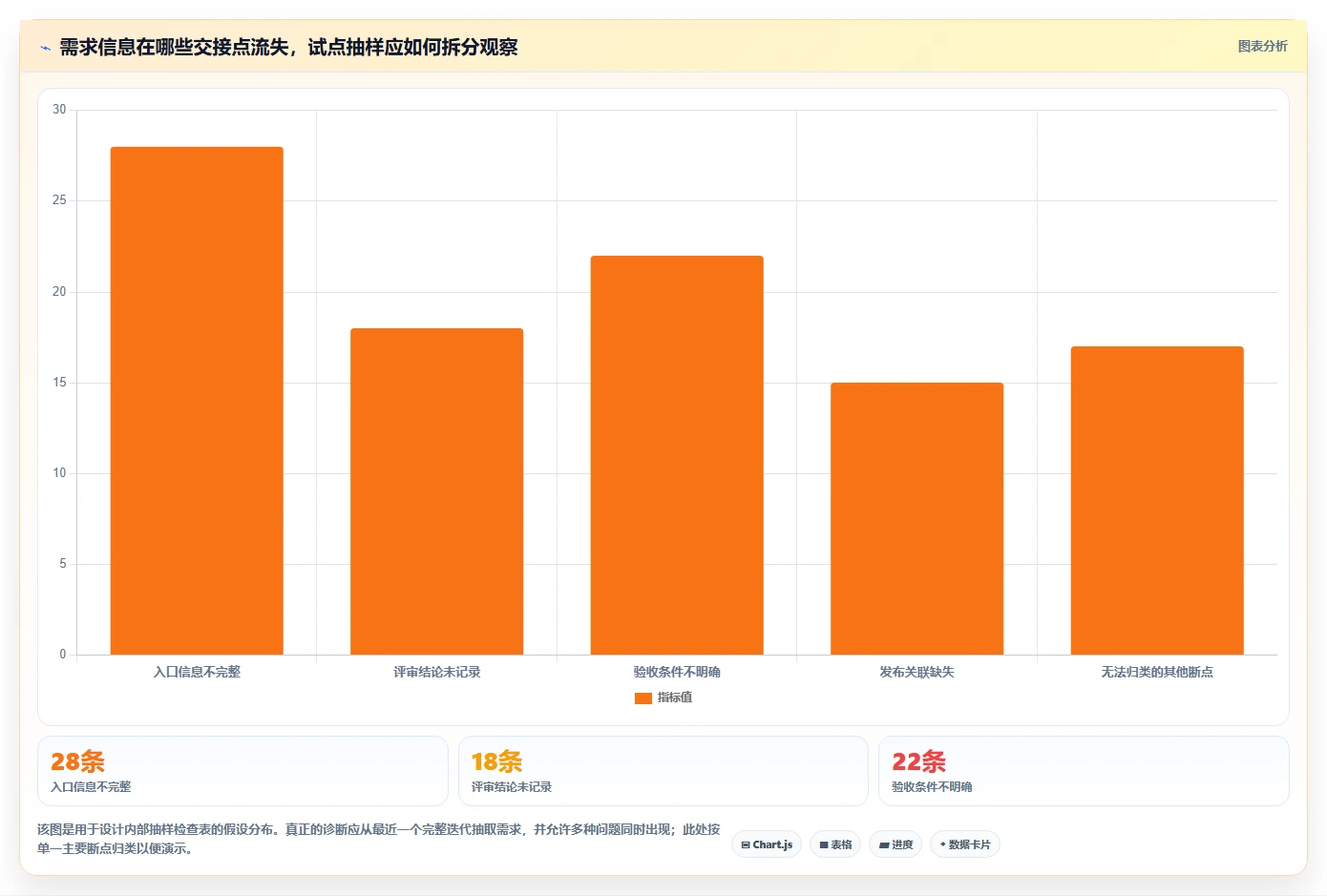This screenshot has height=896, width=1327.
Task: Click the y-axis value 10
Action: (59, 473)
